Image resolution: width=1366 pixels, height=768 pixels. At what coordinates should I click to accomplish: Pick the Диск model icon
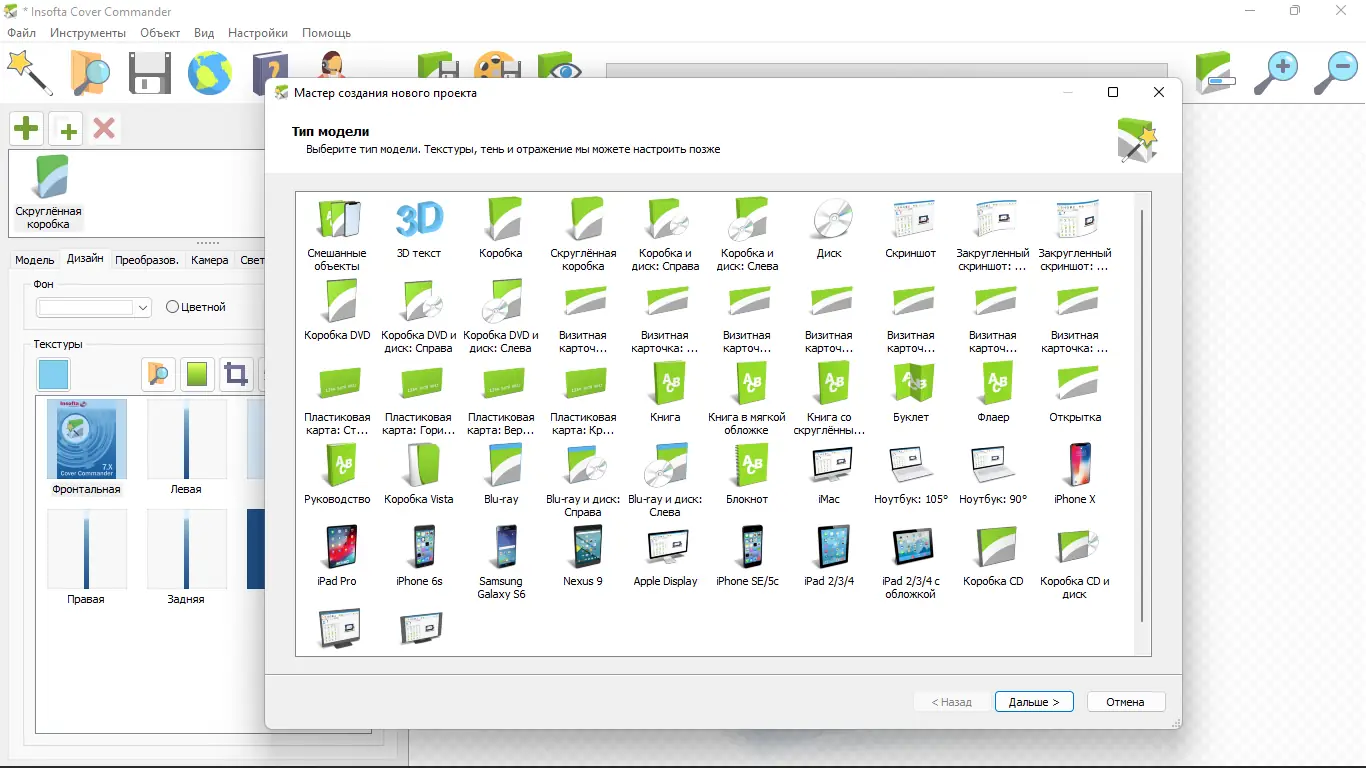click(x=829, y=231)
